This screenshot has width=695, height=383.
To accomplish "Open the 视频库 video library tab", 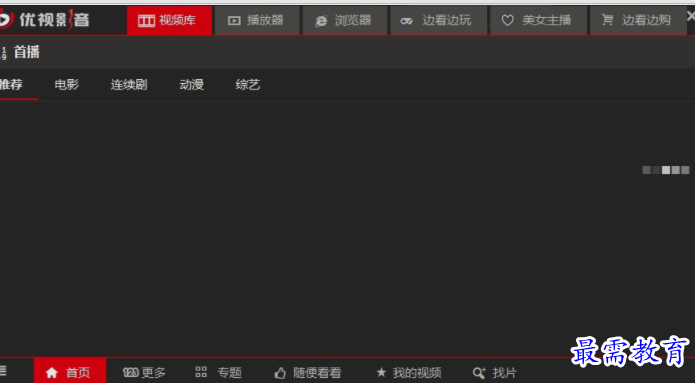I will click(x=169, y=20).
